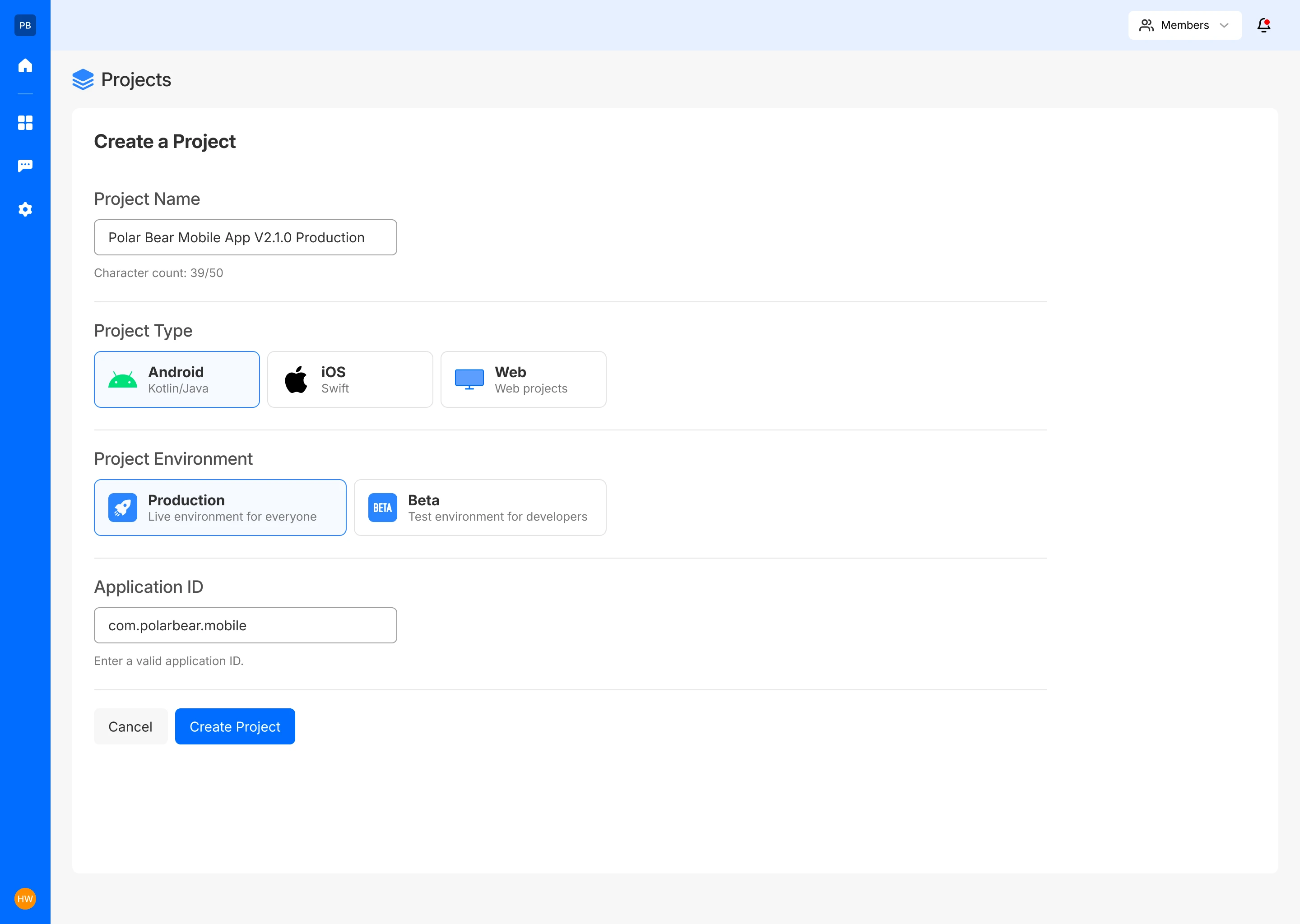Select Android project type

click(x=176, y=379)
